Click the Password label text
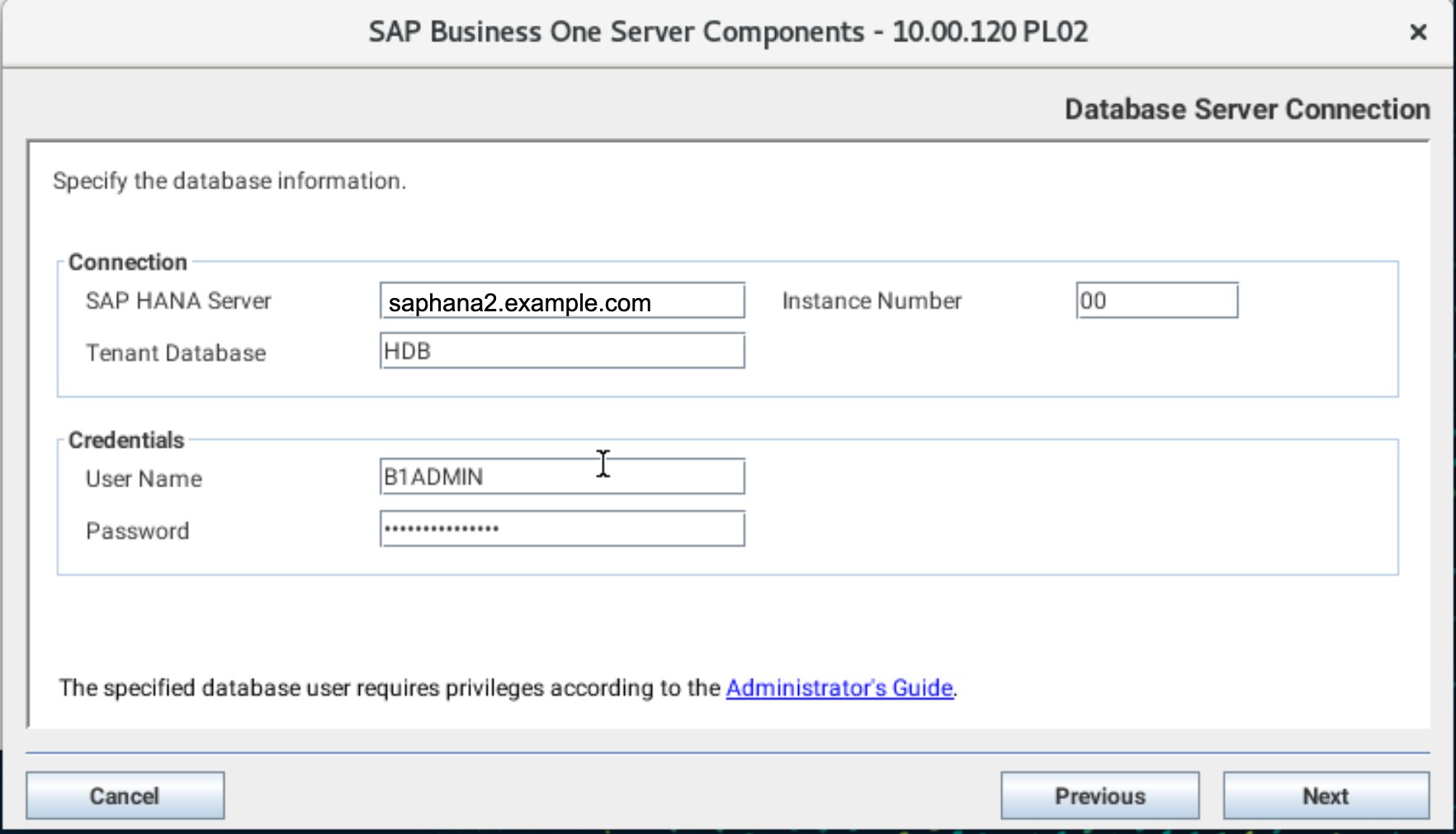 point(138,531)
